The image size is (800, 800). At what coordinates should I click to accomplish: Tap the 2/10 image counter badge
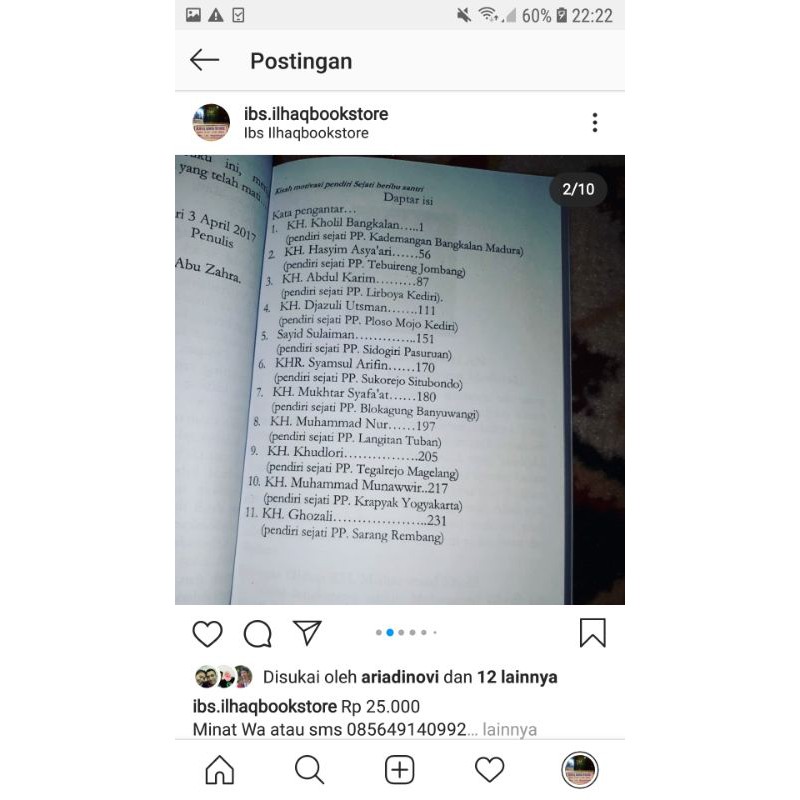click(578, 189)
